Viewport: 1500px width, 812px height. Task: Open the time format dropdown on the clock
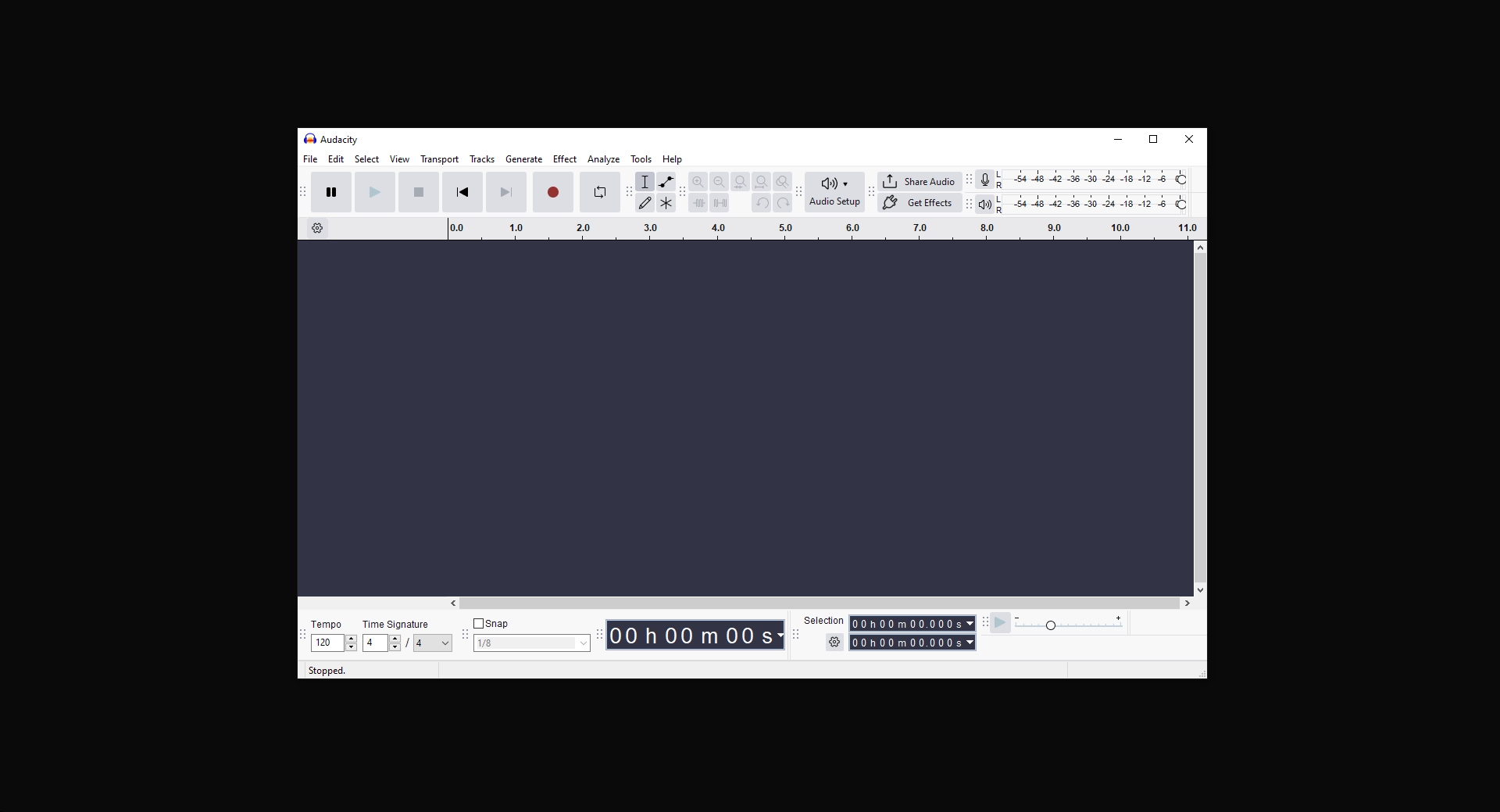(x=781, y=635)
